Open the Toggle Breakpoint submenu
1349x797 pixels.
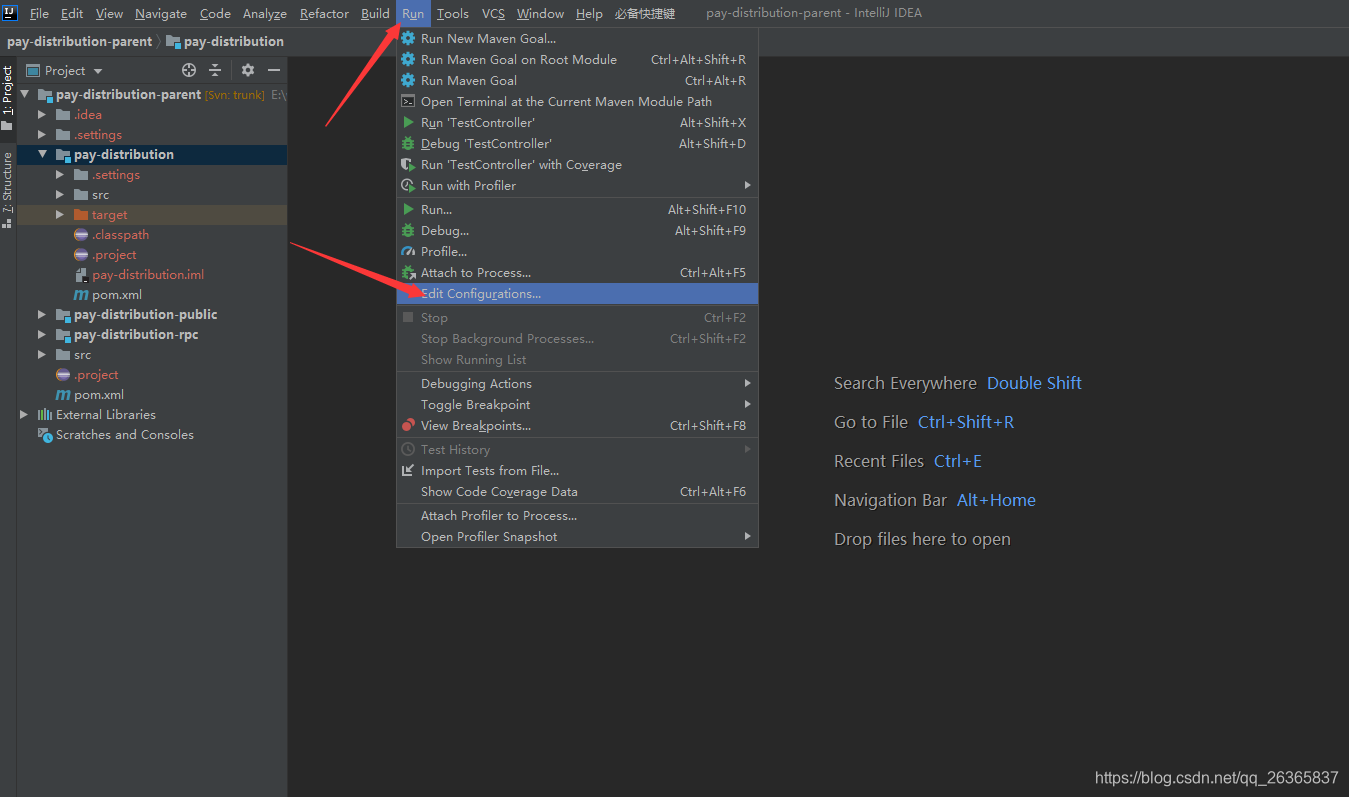click(x=577, y=404)
